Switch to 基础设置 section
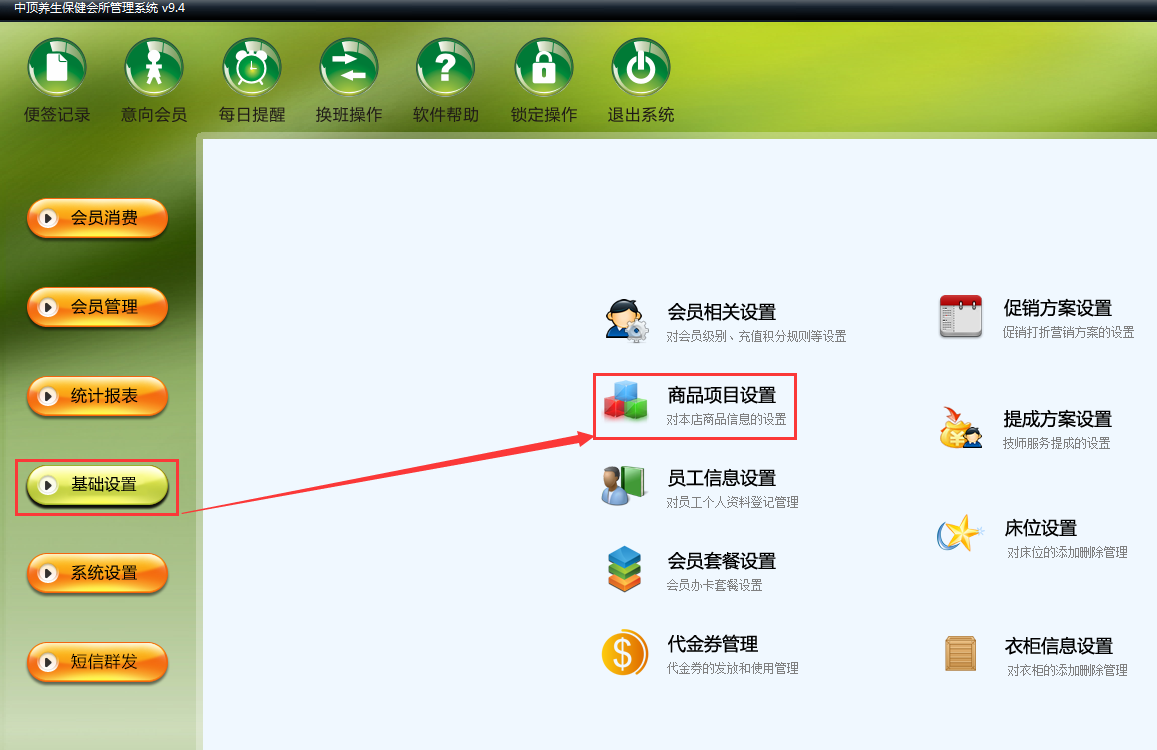Viewport: 1157px width, 750px height. click(97, 485)
